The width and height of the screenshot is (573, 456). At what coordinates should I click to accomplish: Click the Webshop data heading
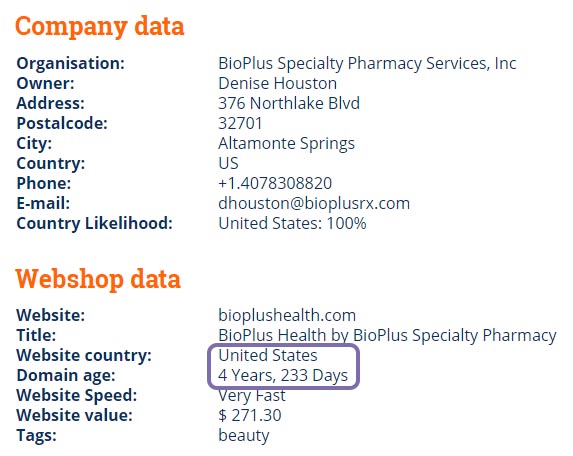point(98,280)
